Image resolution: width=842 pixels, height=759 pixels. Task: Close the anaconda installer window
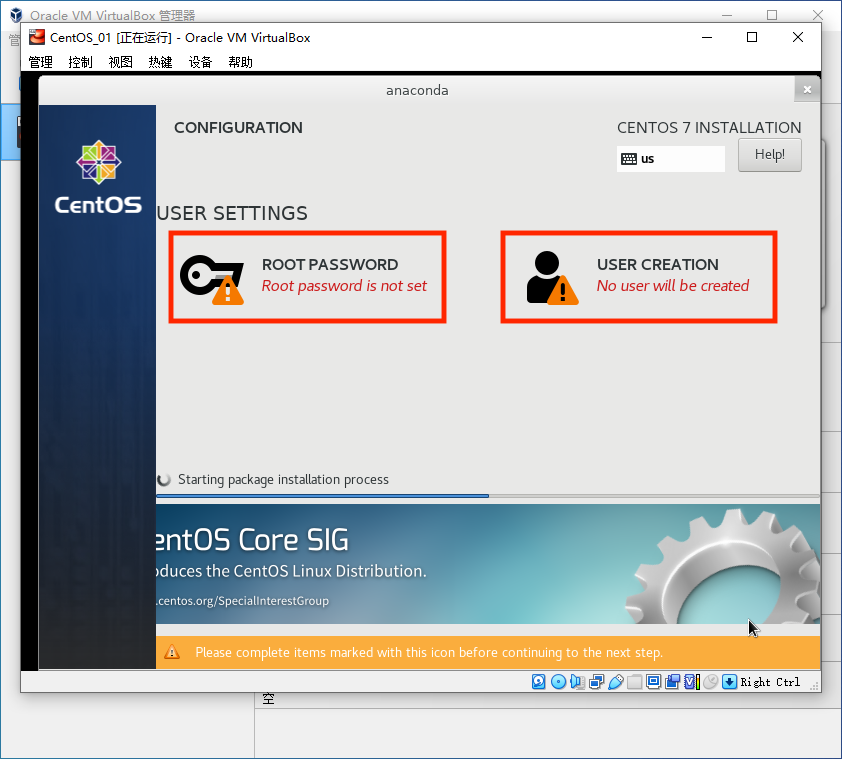coord(807,89)
